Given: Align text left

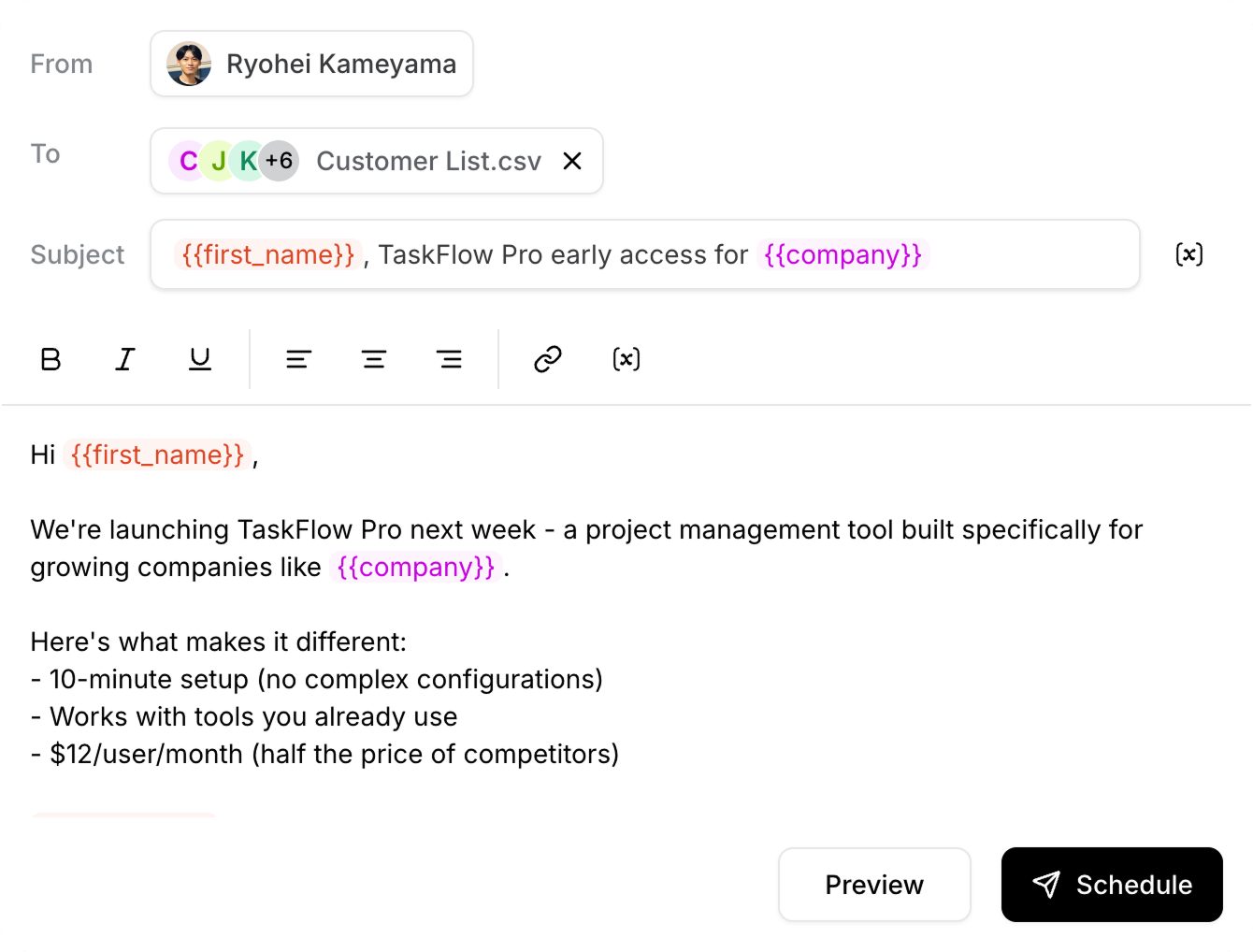Looking at the screenshot, I should pyautogui.click(x=298, y=359).
